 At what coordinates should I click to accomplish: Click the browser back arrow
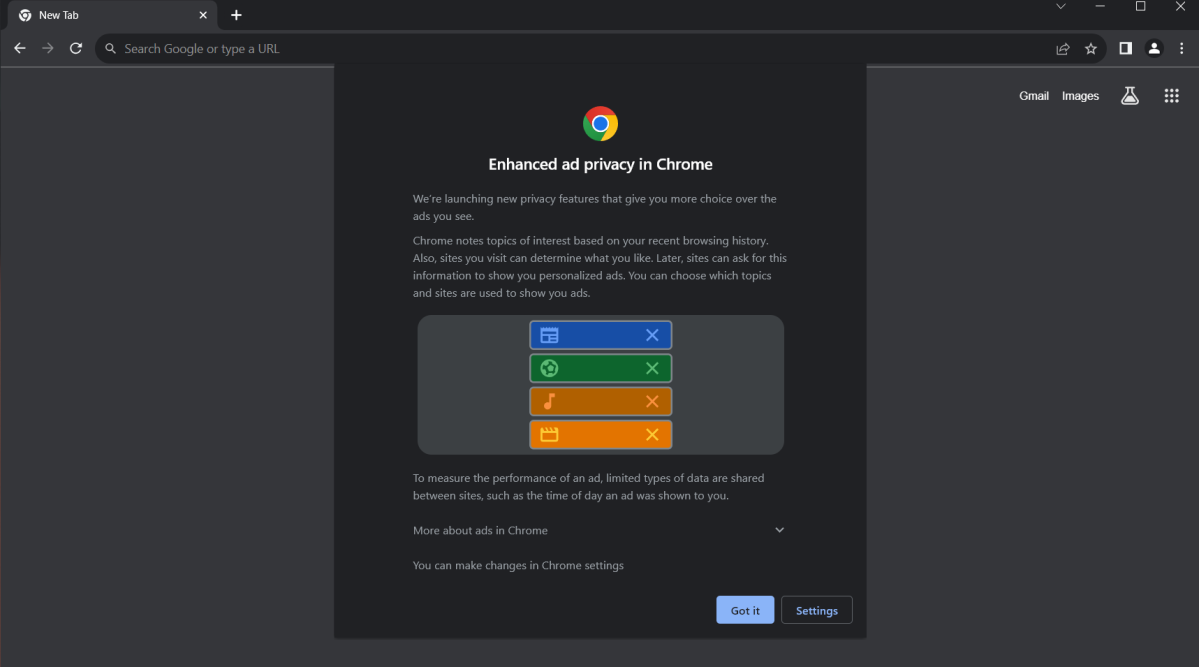click(20, 48)
